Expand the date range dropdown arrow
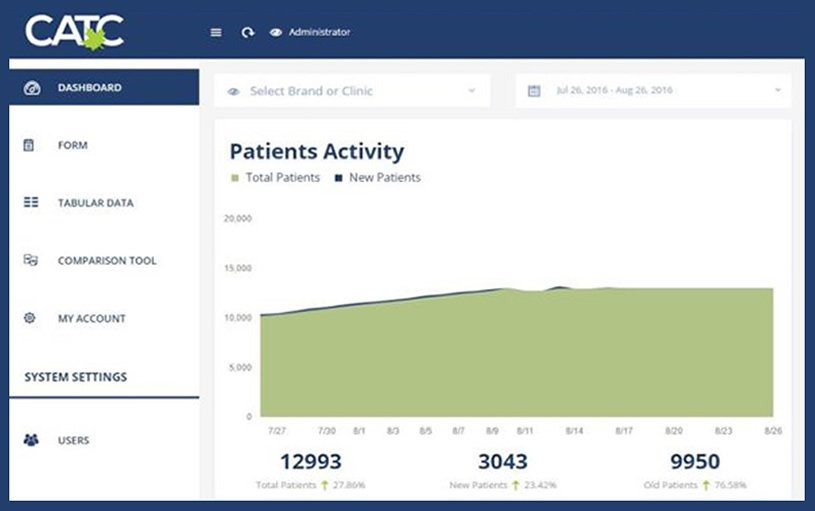This screenshot has width=815, height=511. (x=778, y=90)
